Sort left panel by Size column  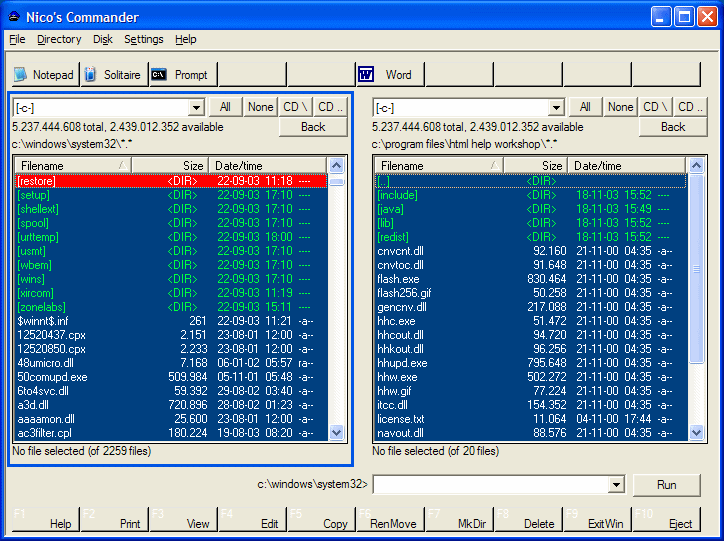point(170,165)
